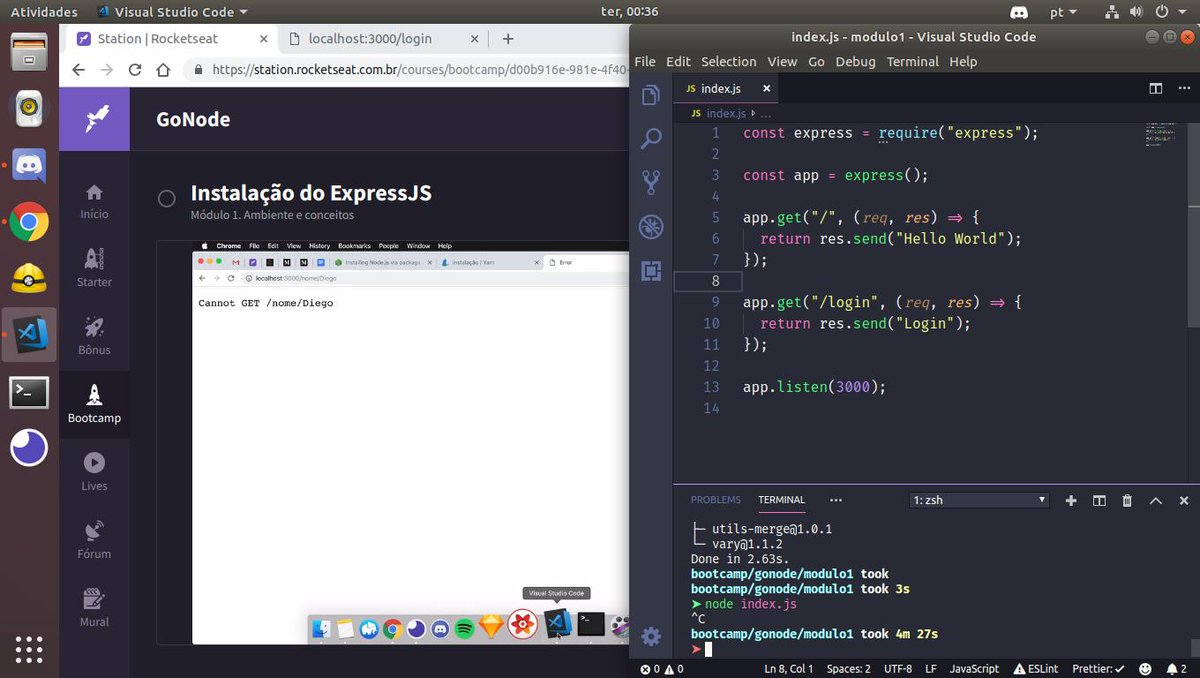Viewport: 1200px width, 678px height.
Task: Switch to the PROBLEMS panel tab
Action: point(716,500)
